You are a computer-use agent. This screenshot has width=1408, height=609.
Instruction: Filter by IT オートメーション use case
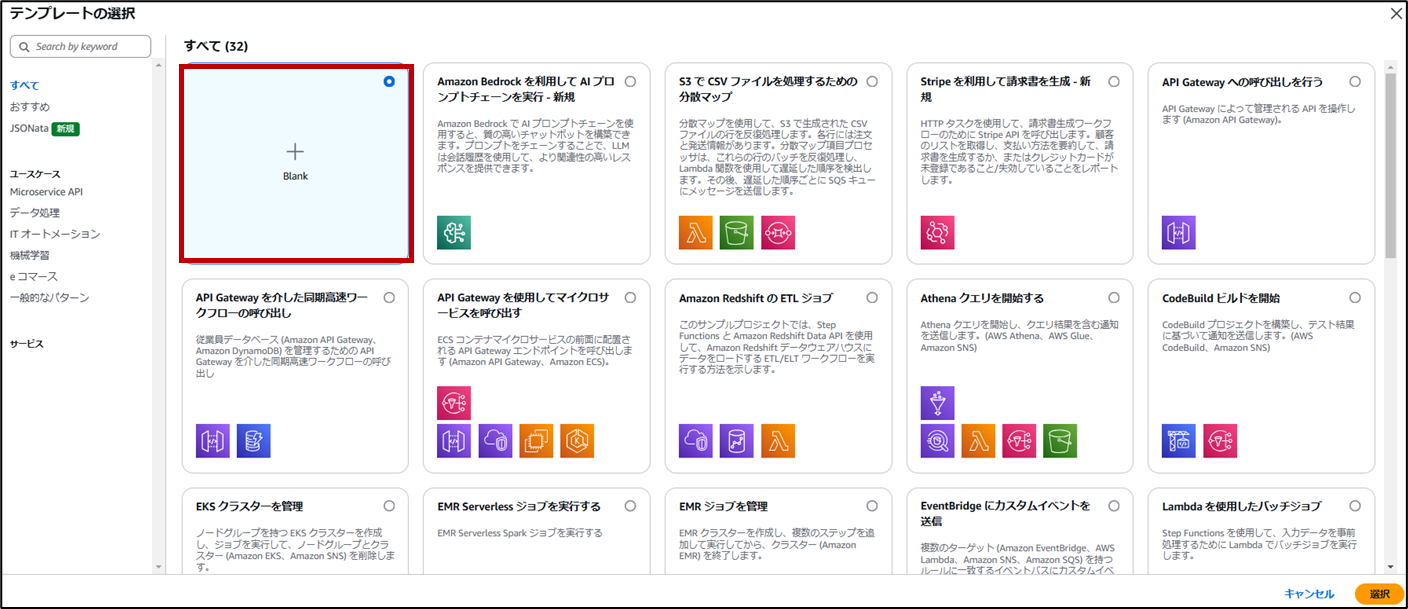[x=55, y=234]
